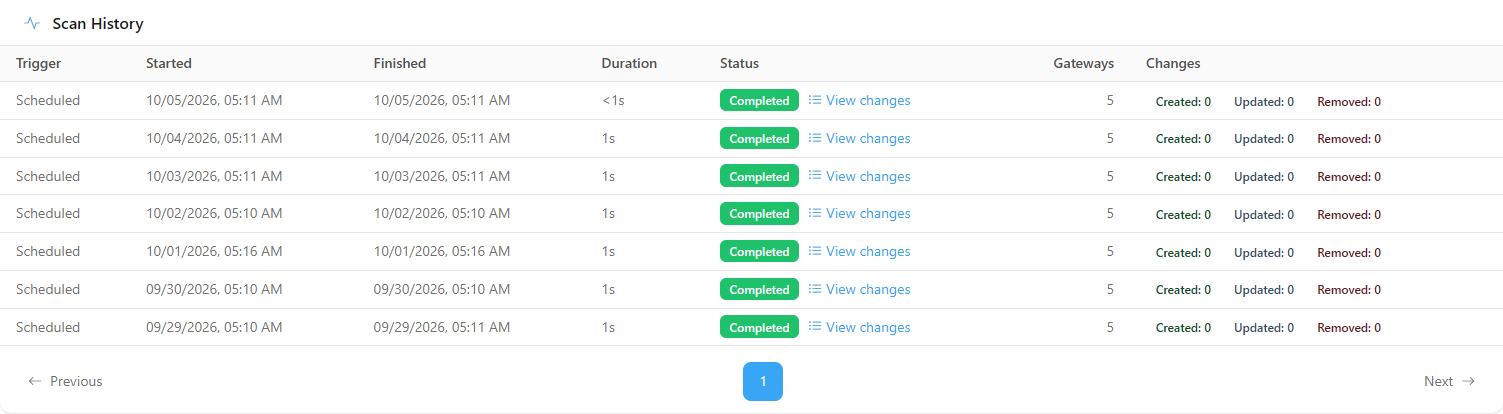This screenshot has width=1503, height=414.
Task: Click the left arrow icon of Previous
Action: pyautogui.click(x=35, y=381)
